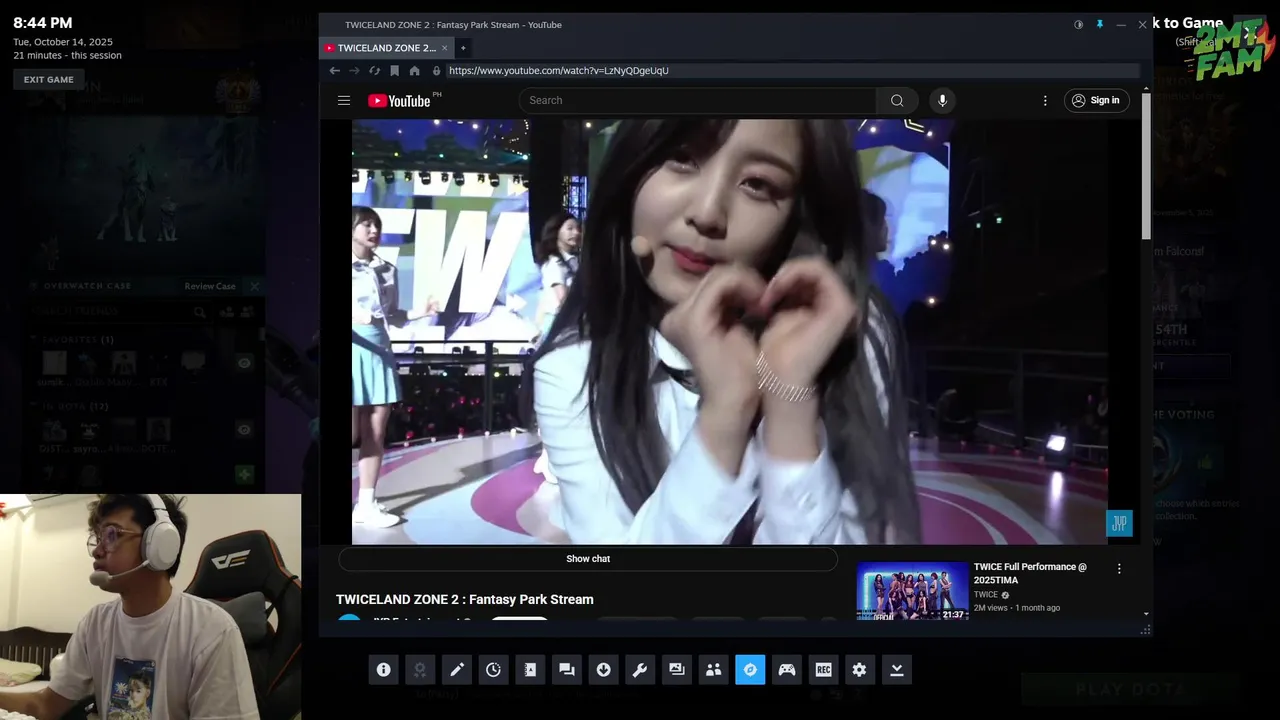This screenshot has width=1280, height=720.
Task: Pin the browser window with pin icon
Action: pyautogui.click(x=1099, y=25)
